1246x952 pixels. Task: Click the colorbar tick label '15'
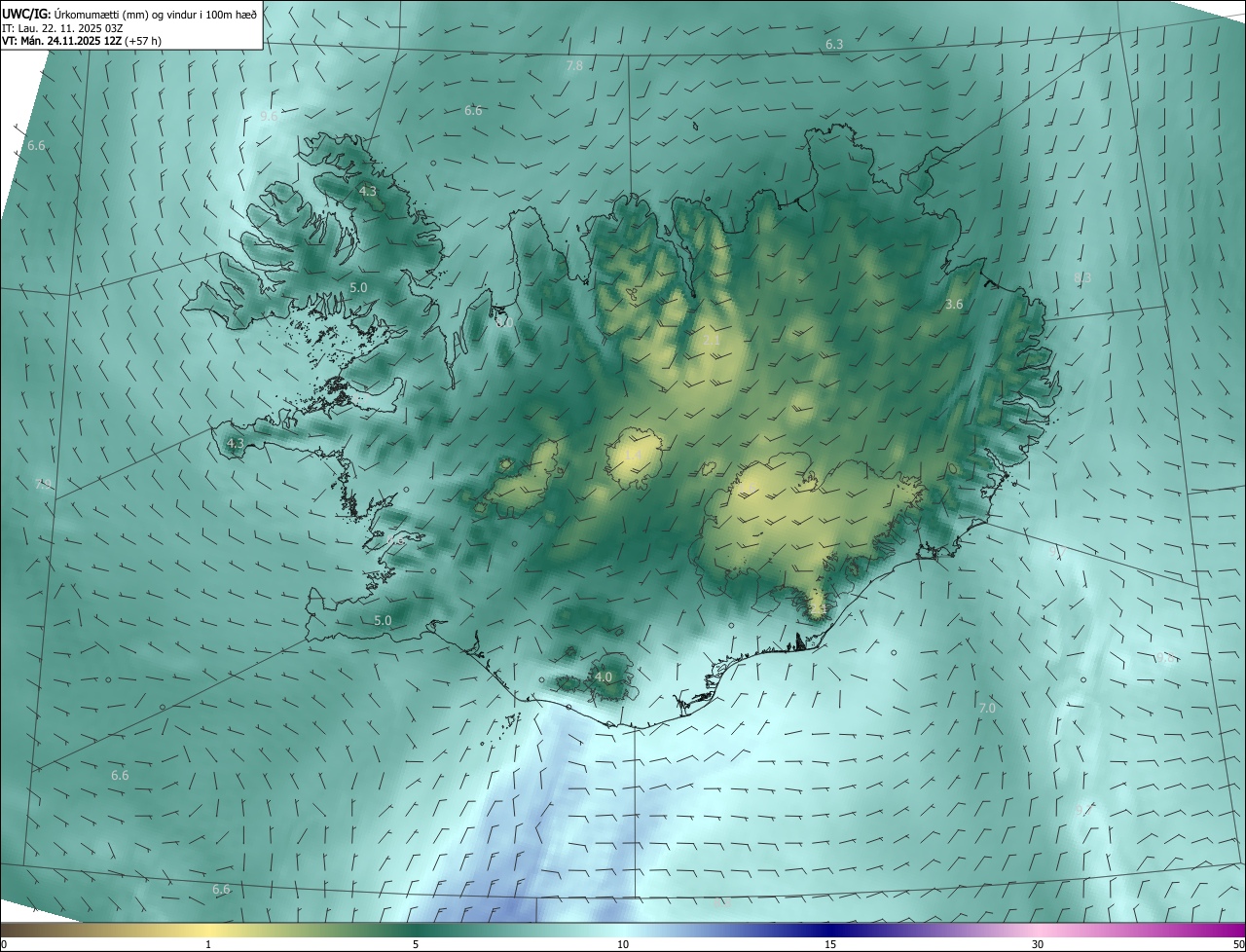click(x=830, y=944)
